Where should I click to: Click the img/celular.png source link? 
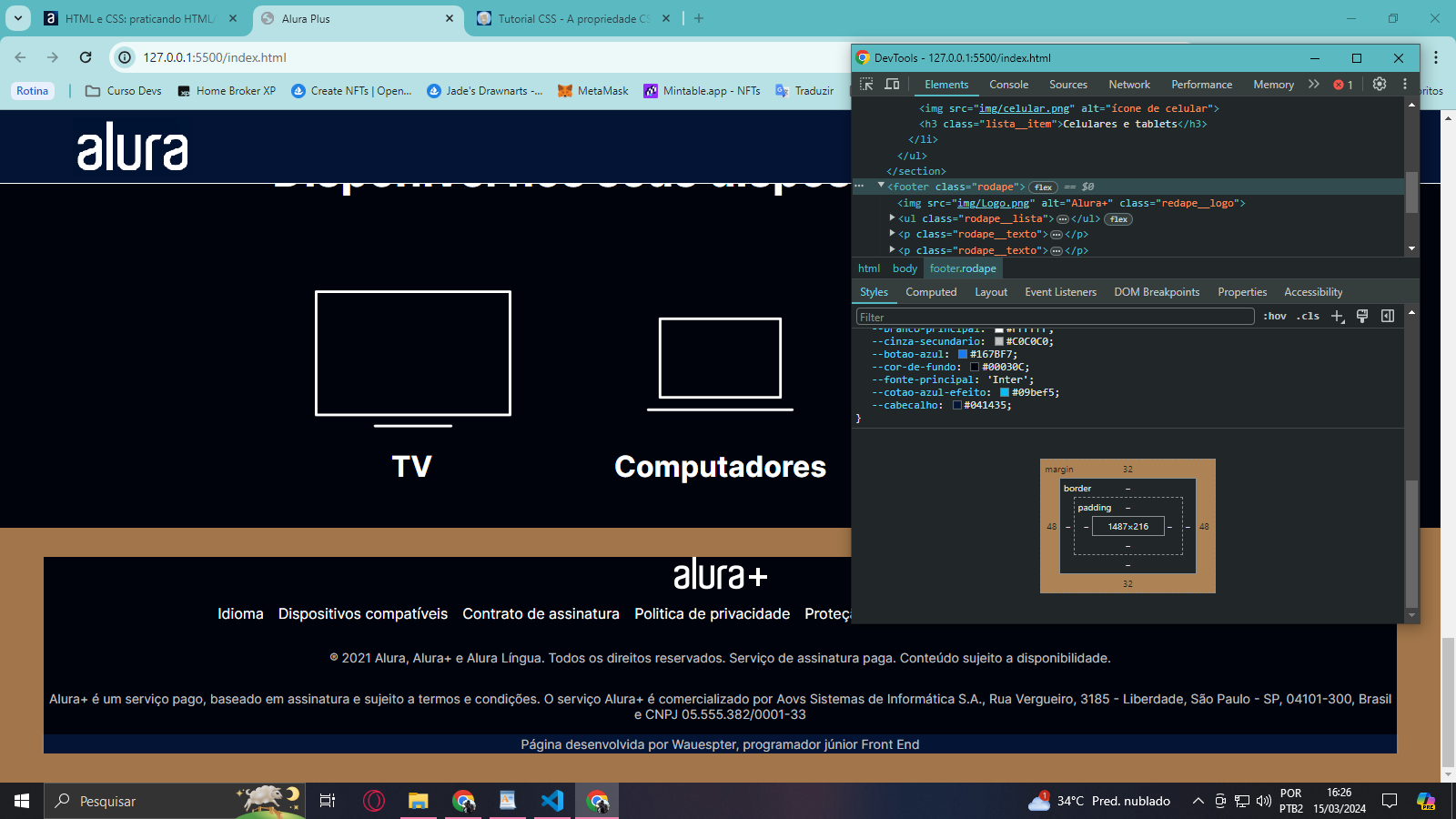click(1024, 108)
